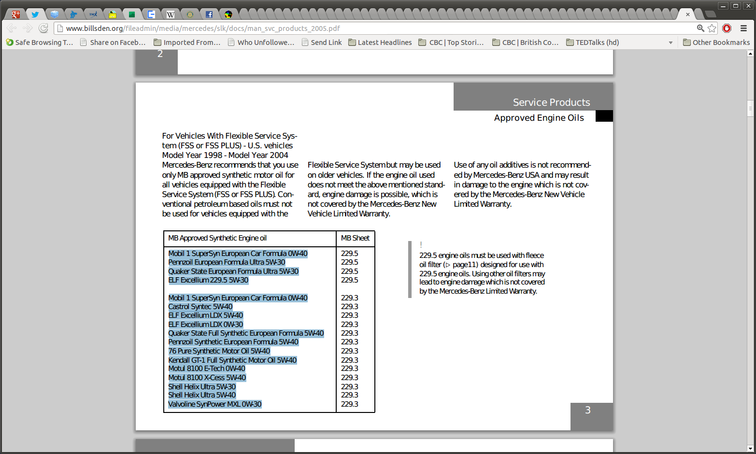The image size is (756, 454).
Task: Go forward with the forward arrow
Action: 27,28
